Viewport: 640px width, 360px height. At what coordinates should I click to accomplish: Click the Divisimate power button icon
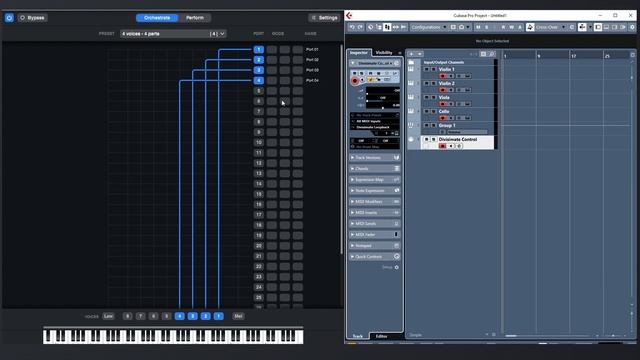(x=9, y=18)
